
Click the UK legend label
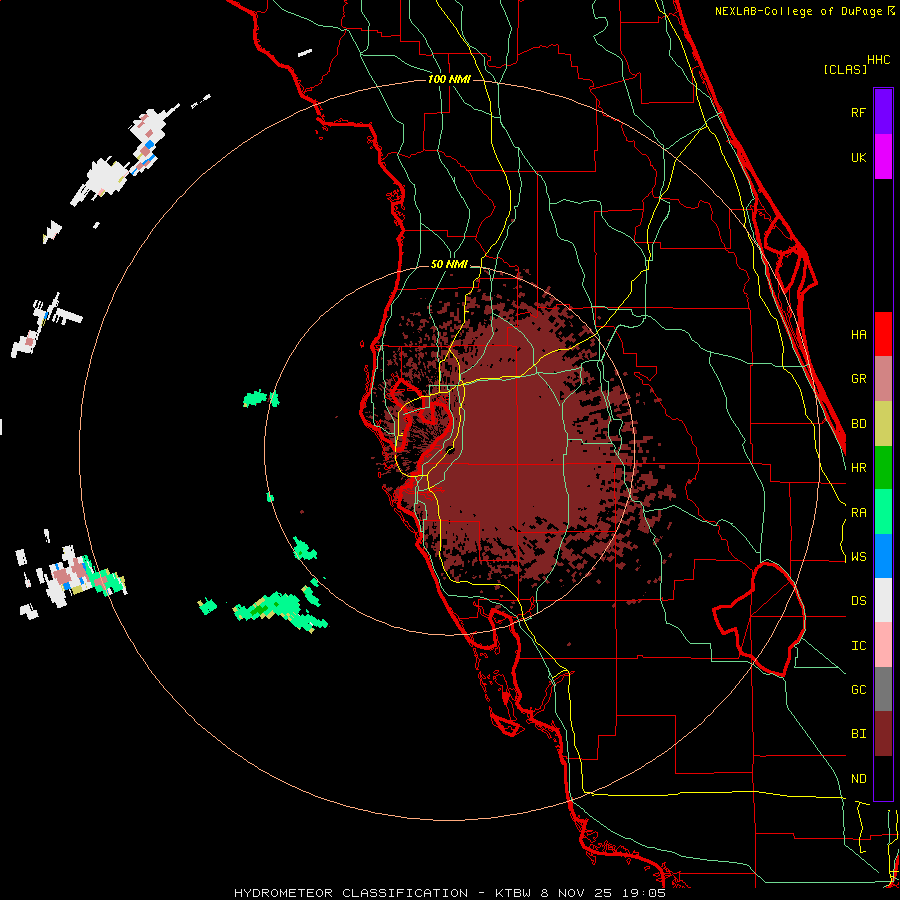point(859,158)
